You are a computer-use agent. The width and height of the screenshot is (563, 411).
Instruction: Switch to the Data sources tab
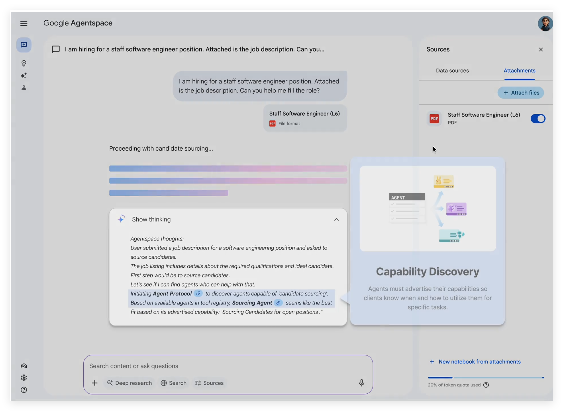point(452,70)
